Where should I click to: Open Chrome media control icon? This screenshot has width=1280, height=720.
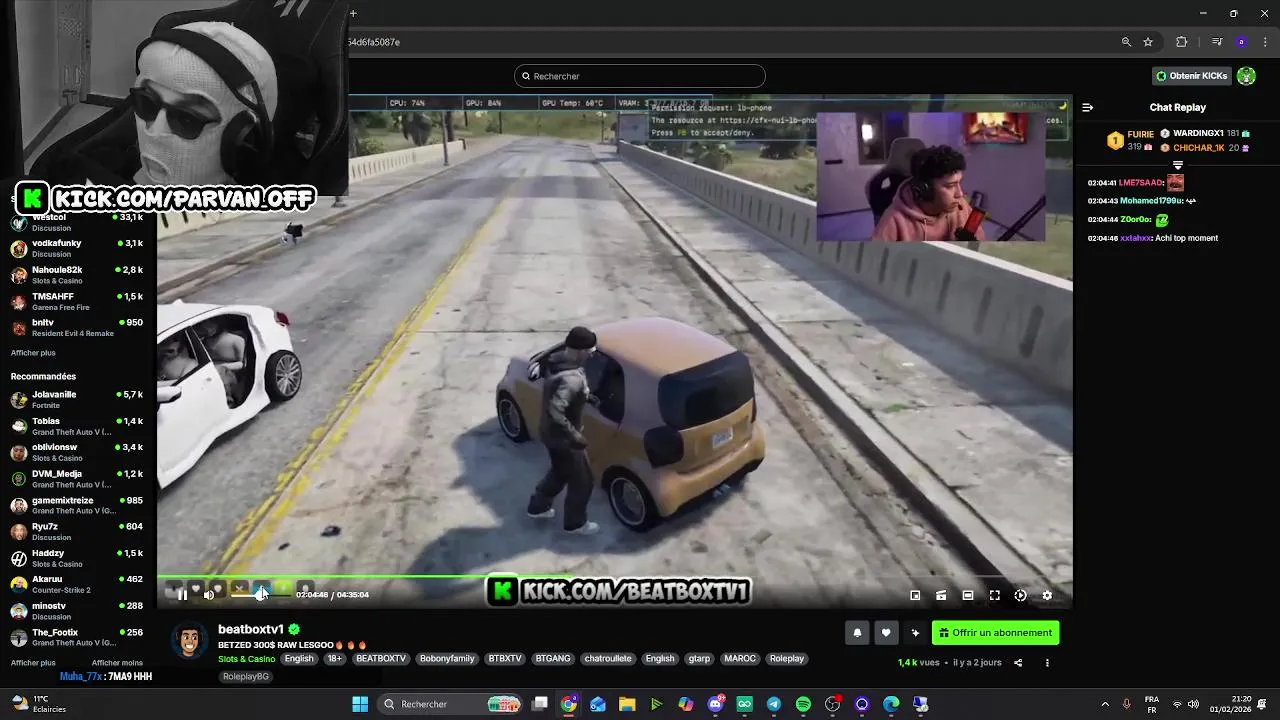point(1217,42)
